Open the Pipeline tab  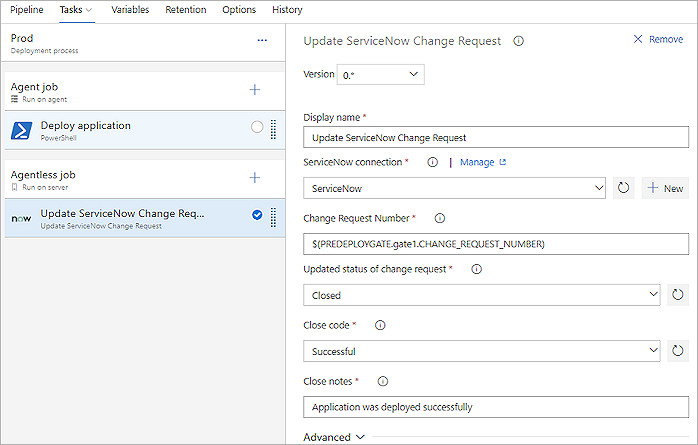(27, 10)
